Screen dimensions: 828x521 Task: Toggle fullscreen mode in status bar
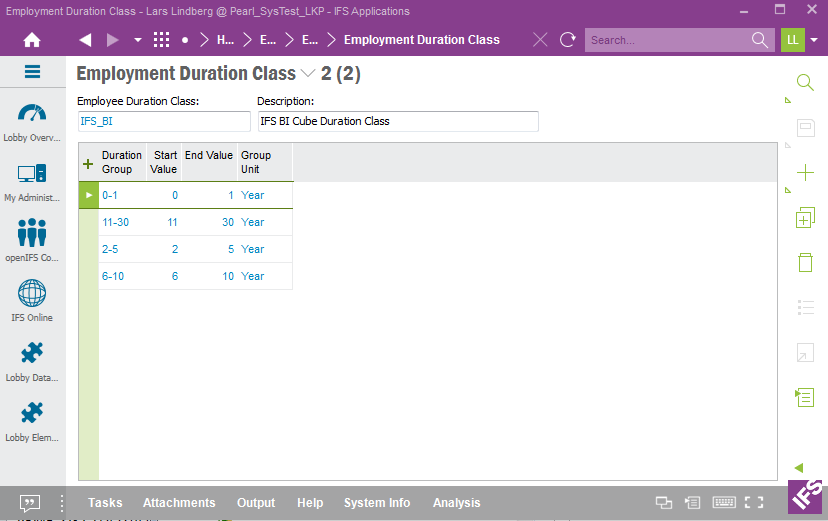755,503
